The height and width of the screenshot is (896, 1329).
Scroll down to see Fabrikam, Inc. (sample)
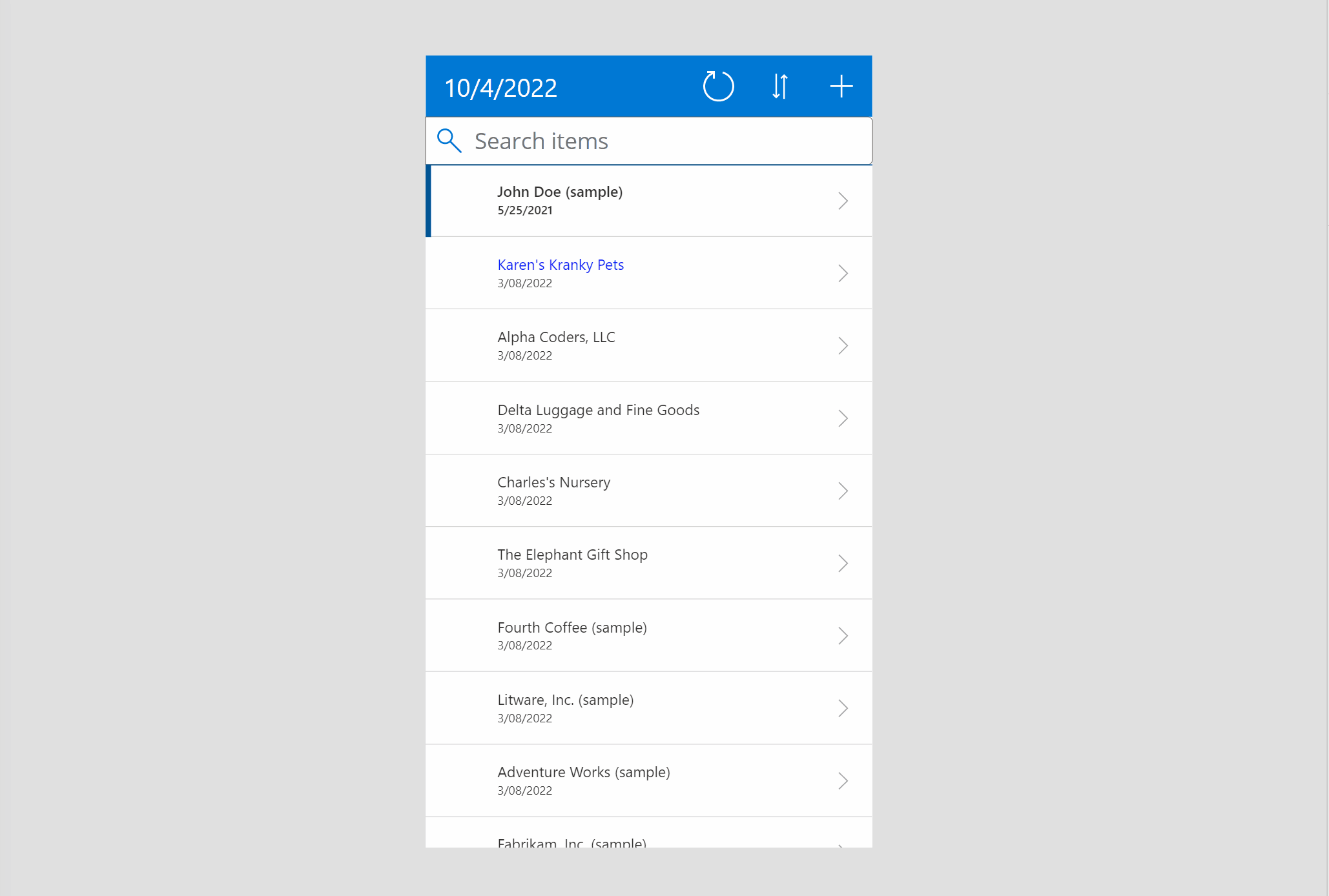click(648, 843)
